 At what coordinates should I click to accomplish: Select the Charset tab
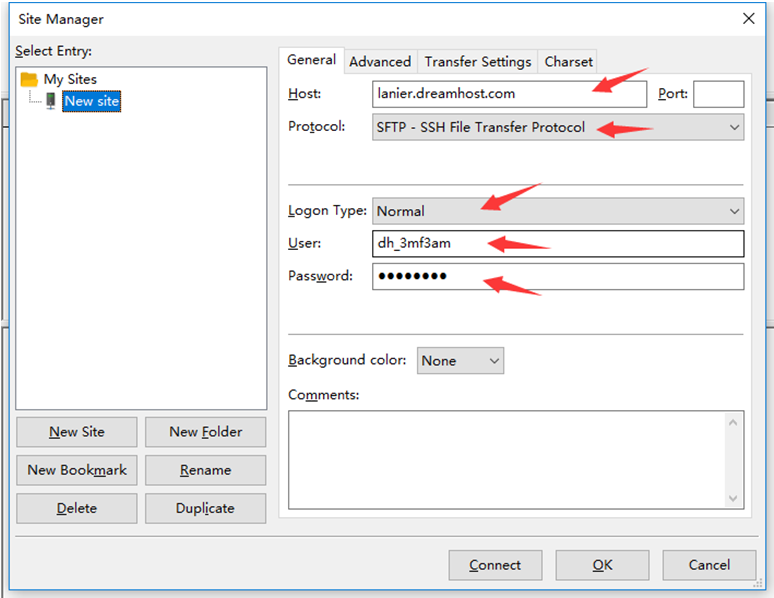click(568, 62)
